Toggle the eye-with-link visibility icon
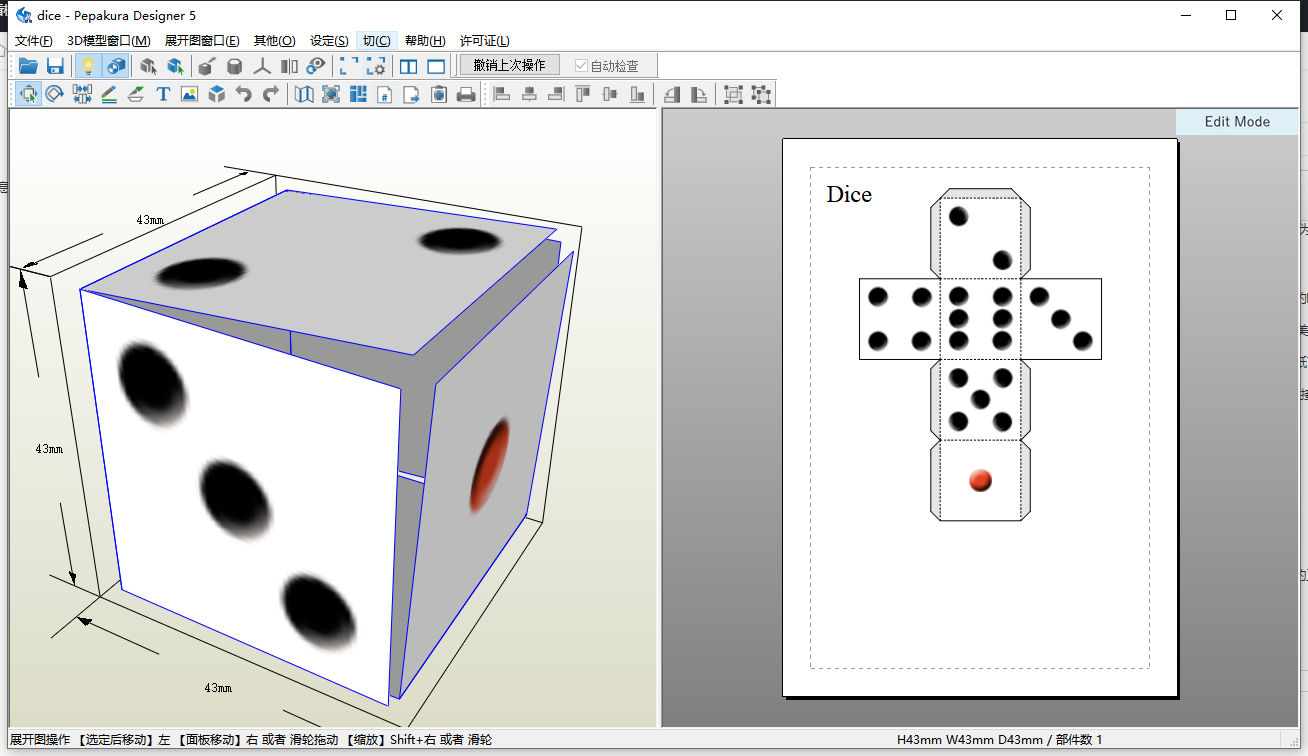This screenshot has height=756, width=1308. [316, 66]
